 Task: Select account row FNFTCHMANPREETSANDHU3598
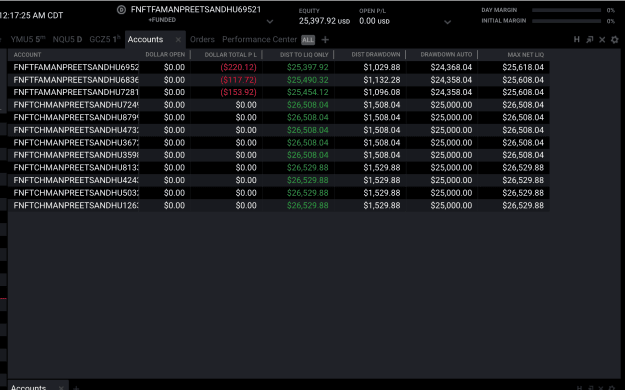tap(279, 155)
